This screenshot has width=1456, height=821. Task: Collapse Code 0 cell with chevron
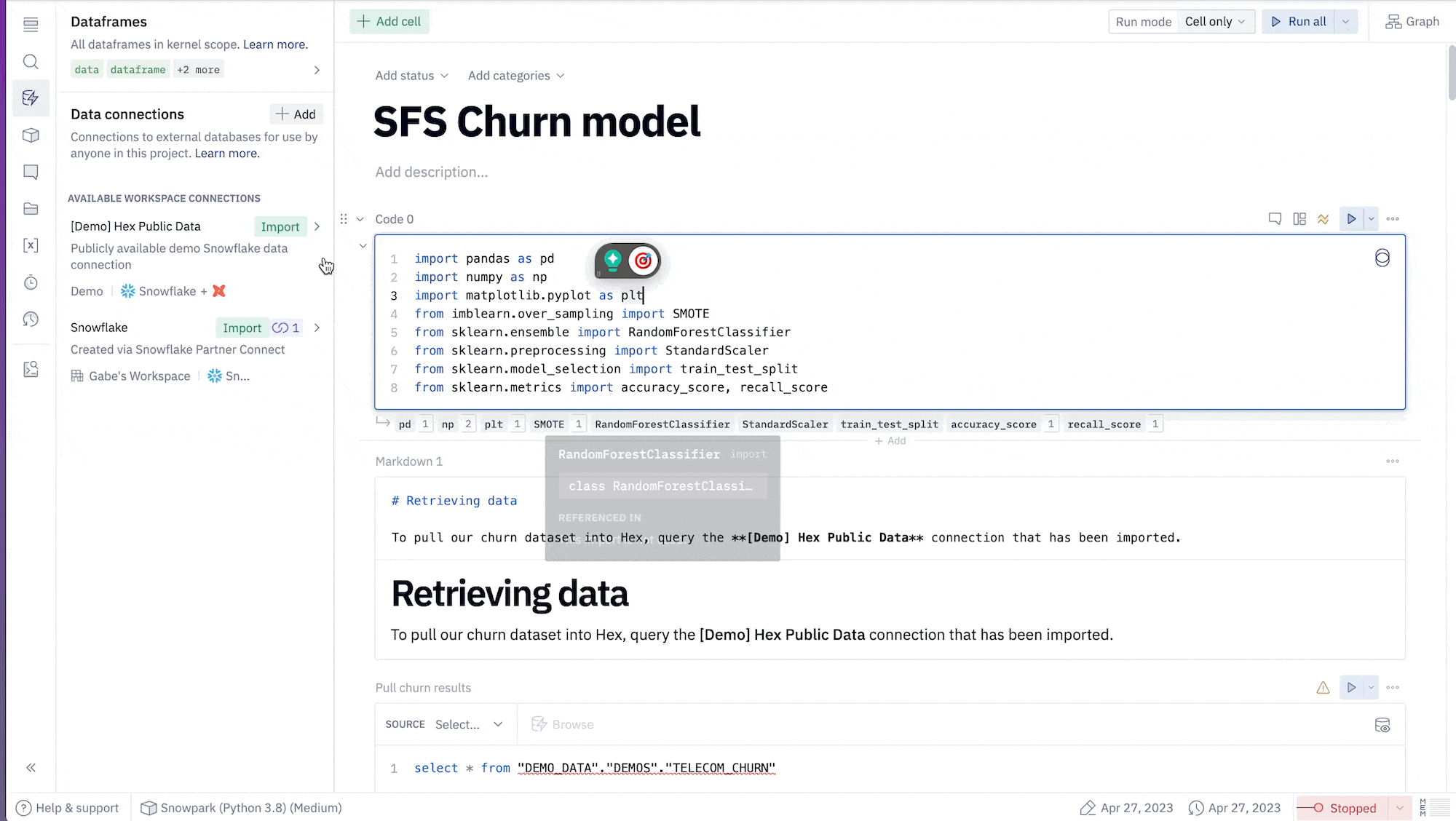point(360,219)
